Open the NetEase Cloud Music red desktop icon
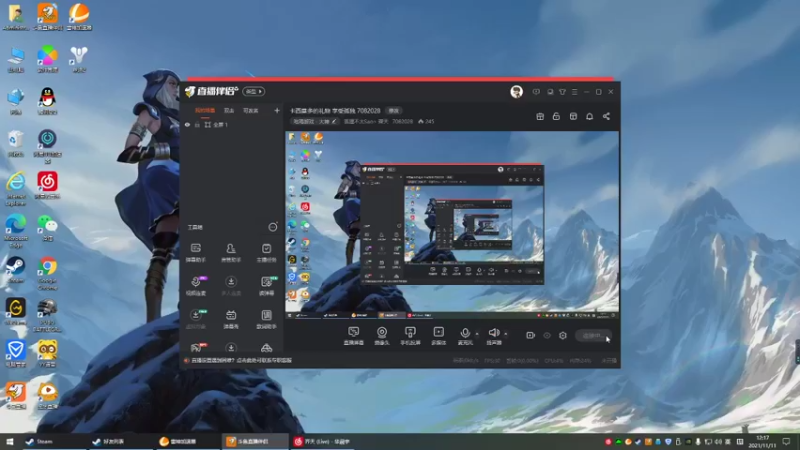 coord(47,185)
